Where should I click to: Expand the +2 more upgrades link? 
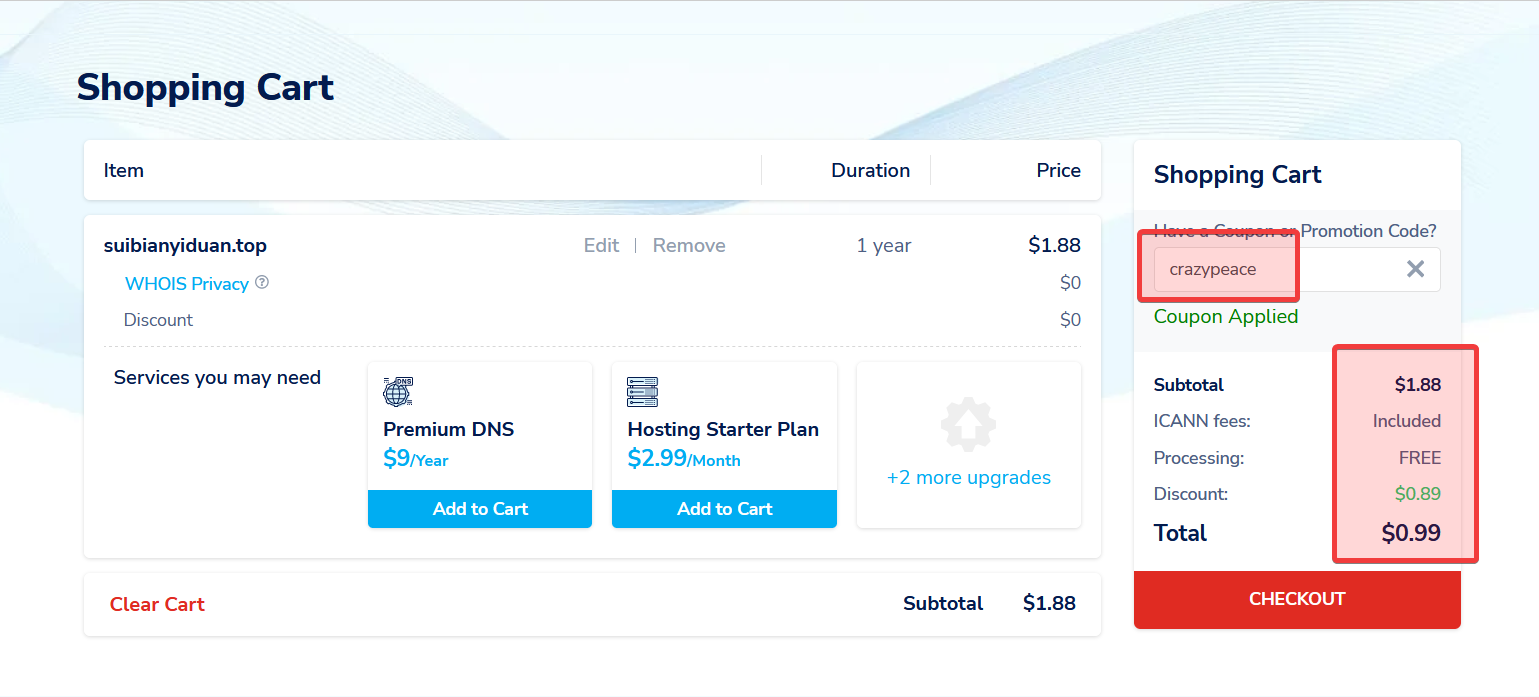(968, 478)
